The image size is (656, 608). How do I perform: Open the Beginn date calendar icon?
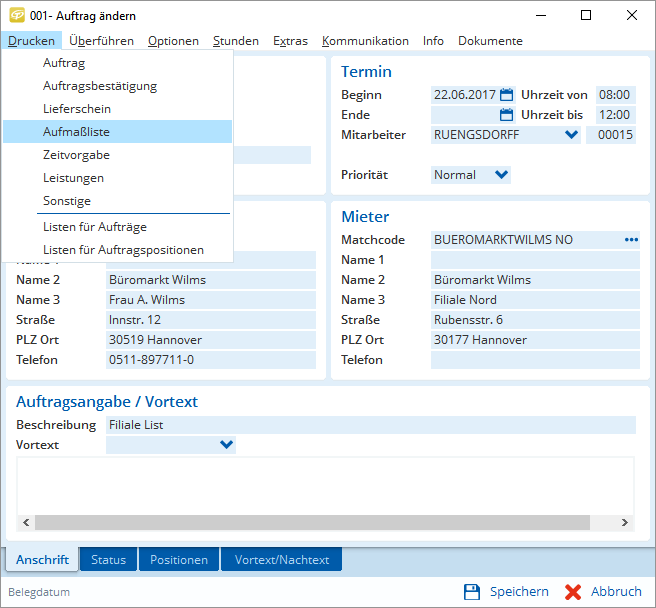[x=506, y=95]
